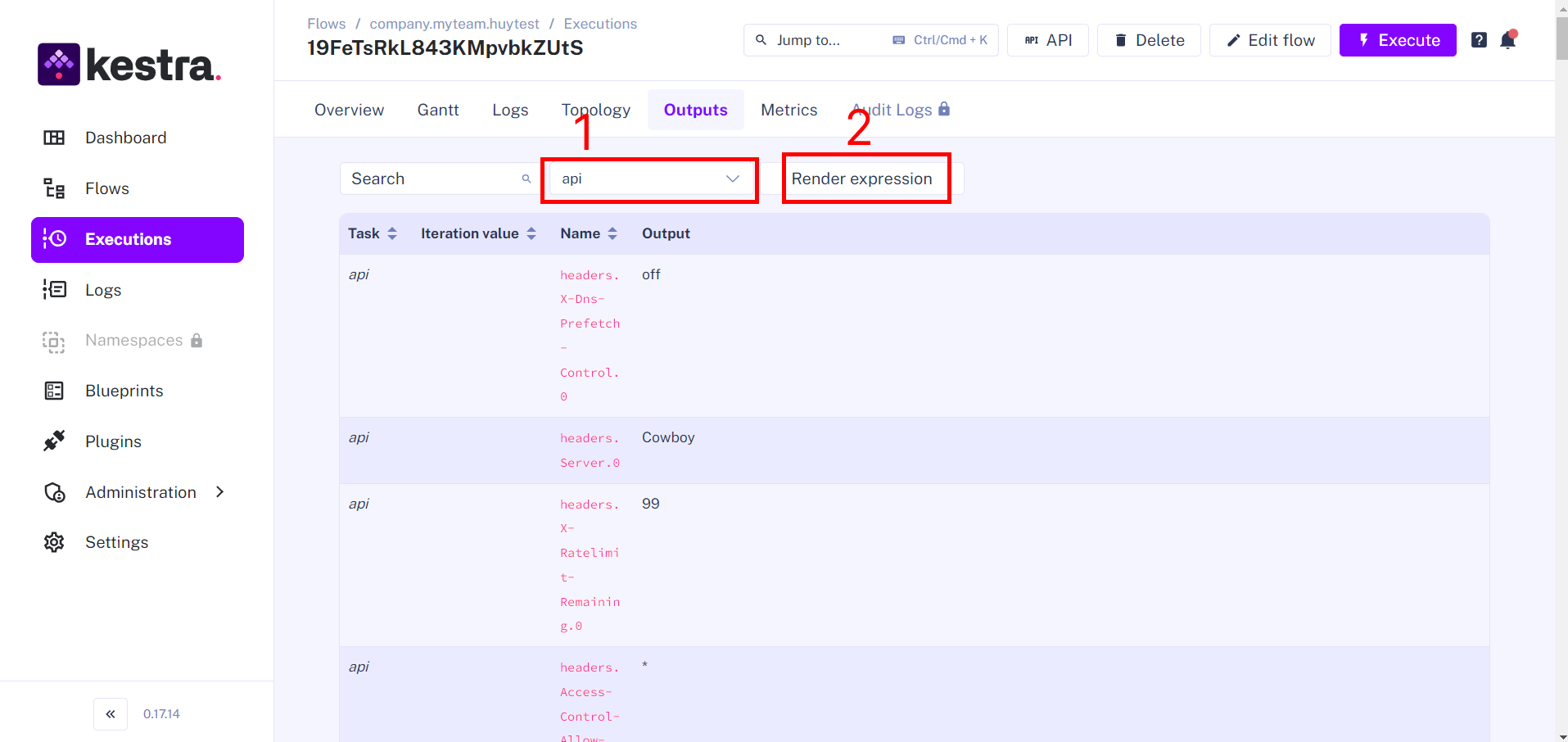The height and width of the screenshot is (742, 1568).
Task: Sort table by Name column
Action: click(x=588, y=233)
